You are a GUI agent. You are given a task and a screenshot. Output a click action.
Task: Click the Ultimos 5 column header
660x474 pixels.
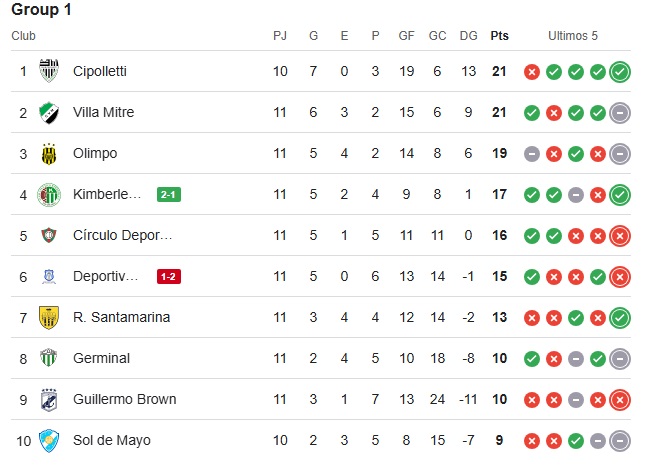point(573,36)
